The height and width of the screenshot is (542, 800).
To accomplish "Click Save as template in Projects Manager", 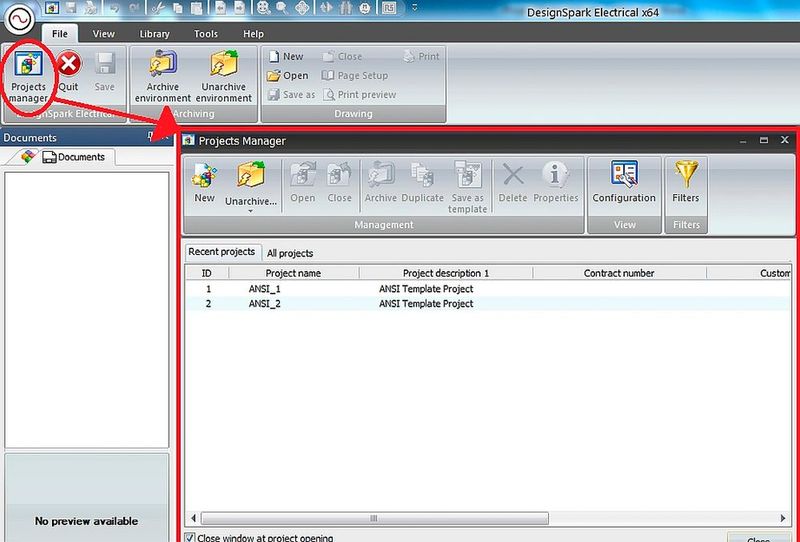I will tap(467, 187).
